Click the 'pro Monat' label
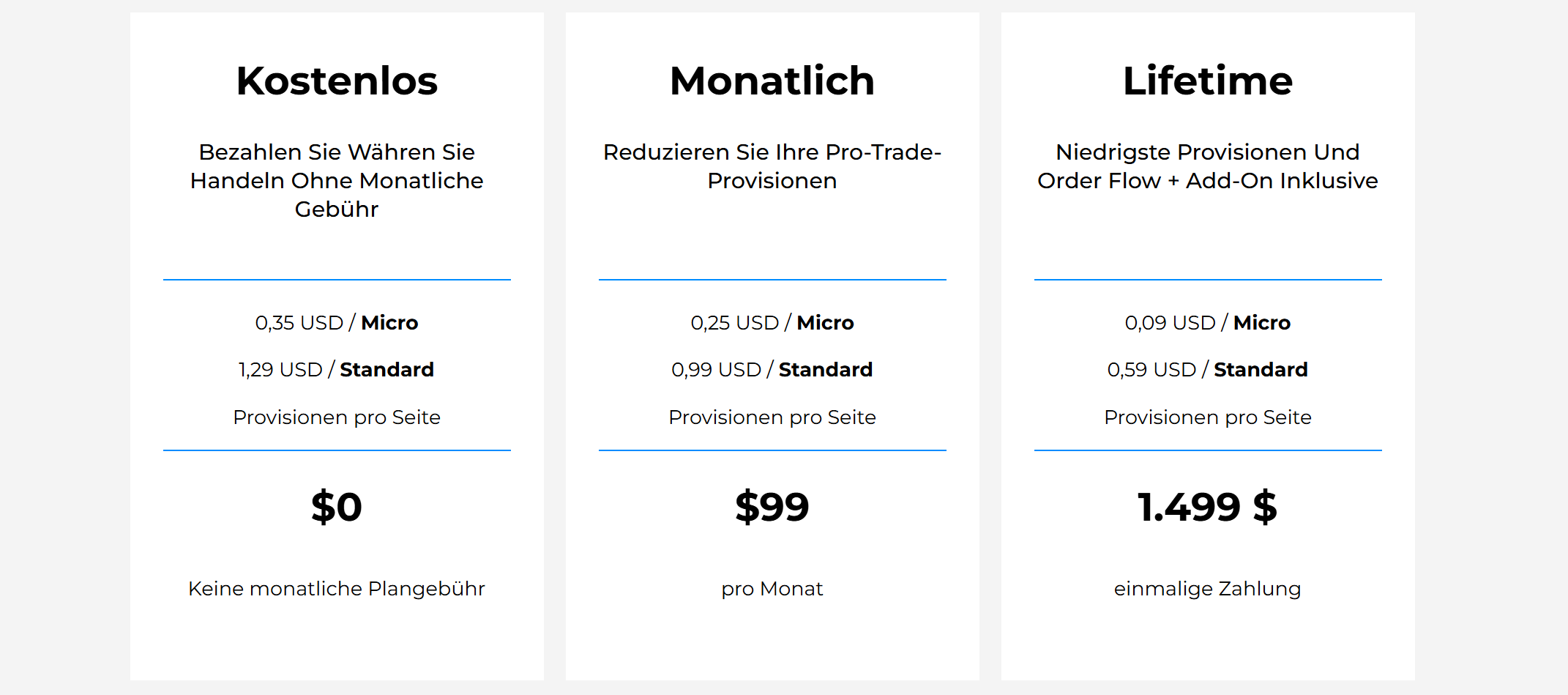Image resolution: width=1568 pixels, height=695 pixels. point(772,589)
